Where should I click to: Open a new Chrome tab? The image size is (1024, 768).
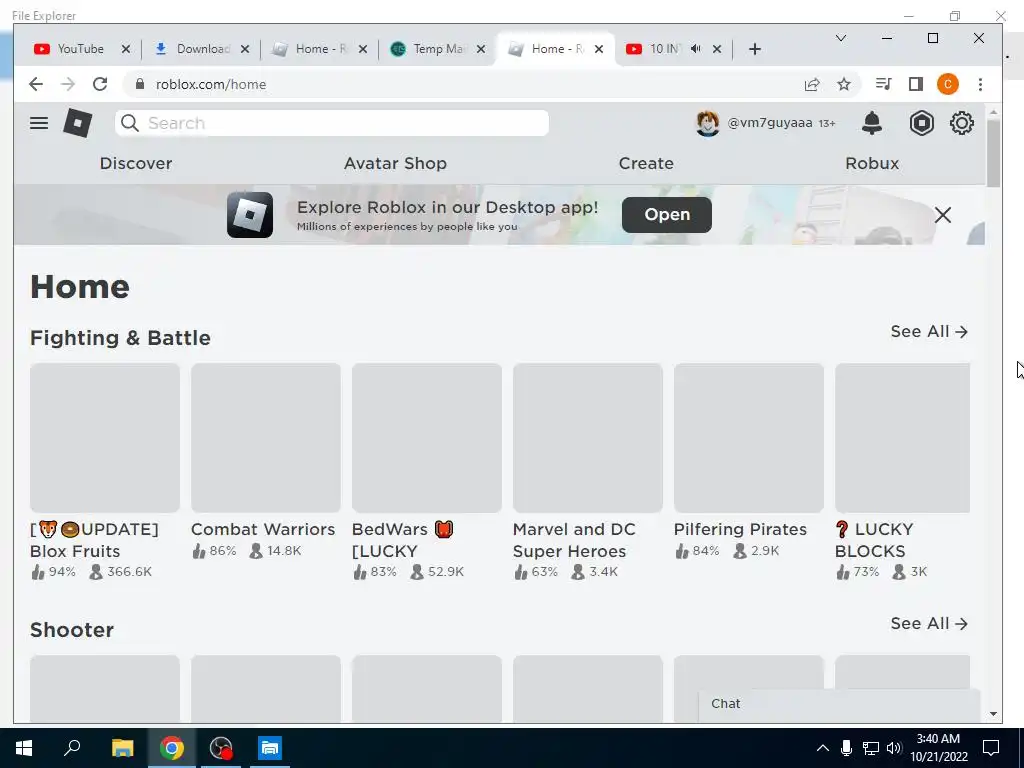(x=755, y=49)
